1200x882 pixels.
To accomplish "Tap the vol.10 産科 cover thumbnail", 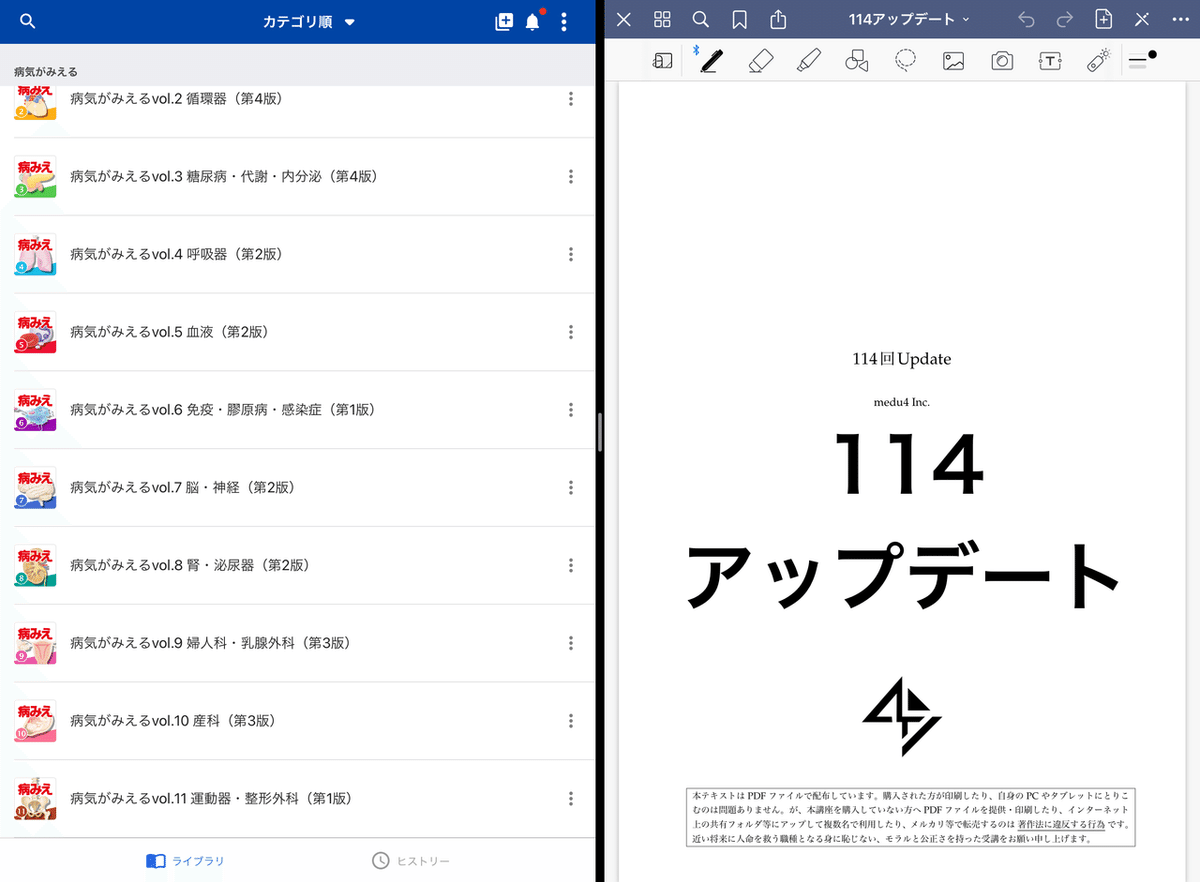I will point(35,721).
